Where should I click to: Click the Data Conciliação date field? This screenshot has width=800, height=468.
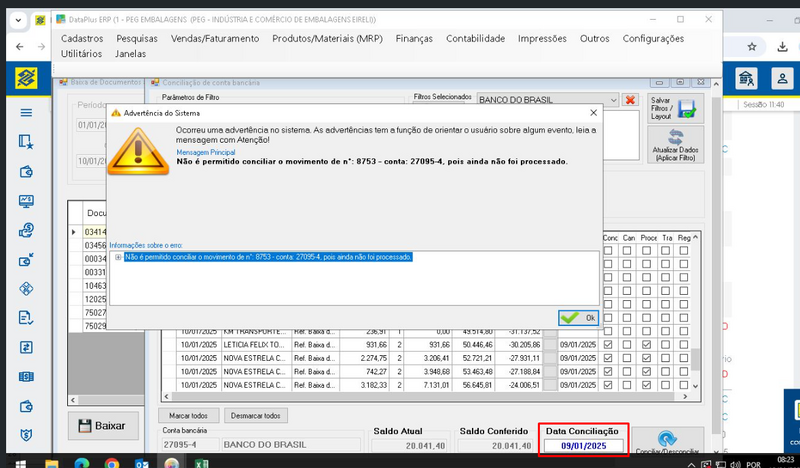click(x=584, y=446)
